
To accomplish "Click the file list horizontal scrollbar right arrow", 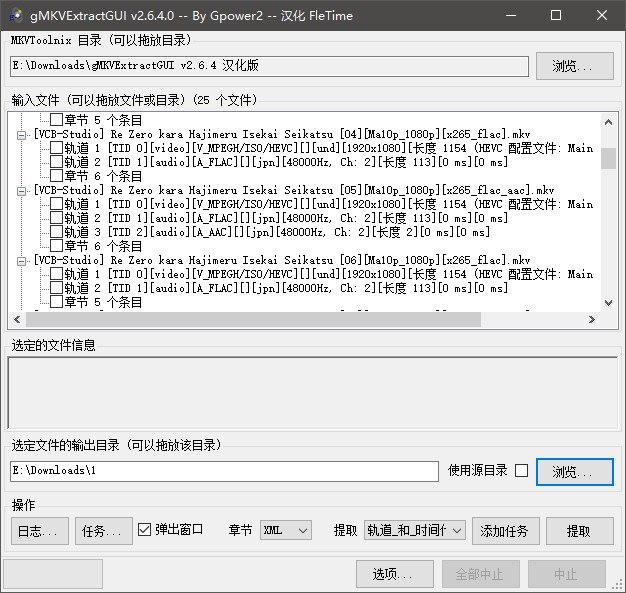I will point(593,320).
